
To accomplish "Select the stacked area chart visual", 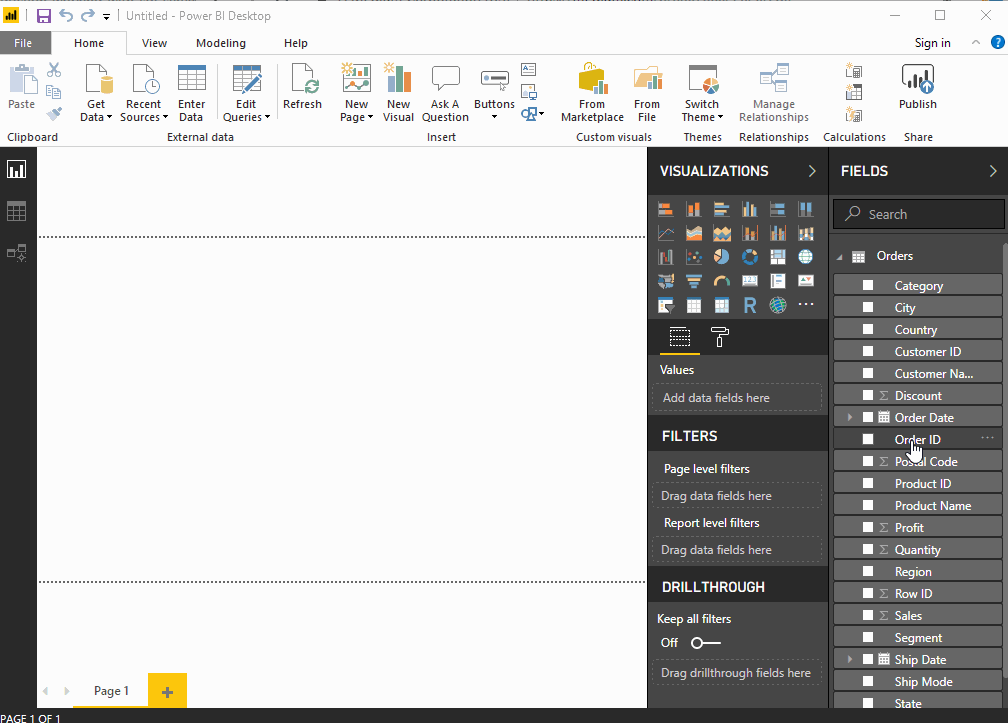I will tap(694, 233).
